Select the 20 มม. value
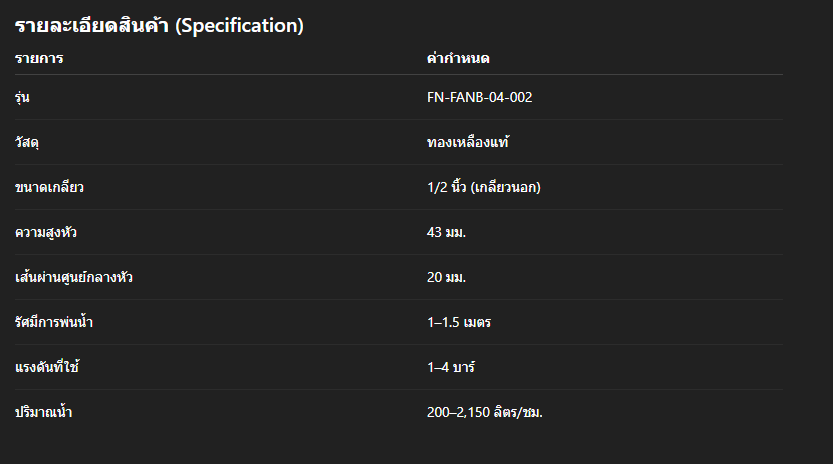Viewport: 833px width, 464px height. coord(446,277)
